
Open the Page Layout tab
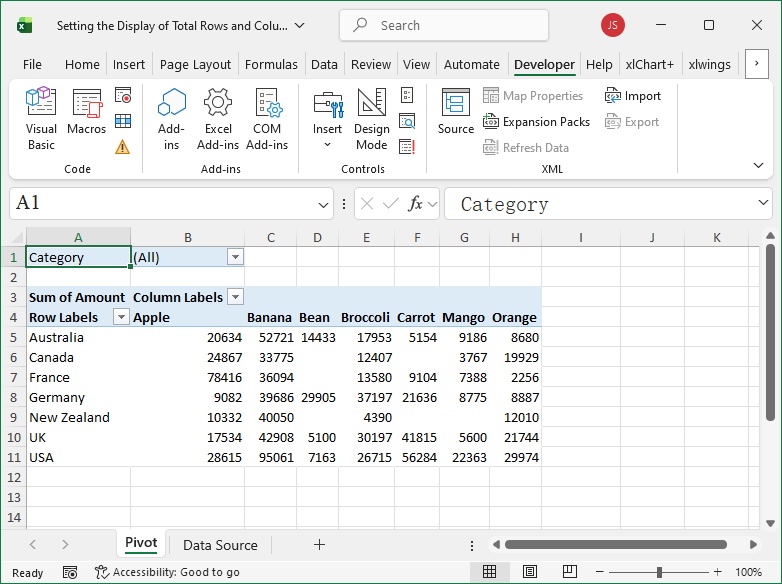[x=196, y=64]
